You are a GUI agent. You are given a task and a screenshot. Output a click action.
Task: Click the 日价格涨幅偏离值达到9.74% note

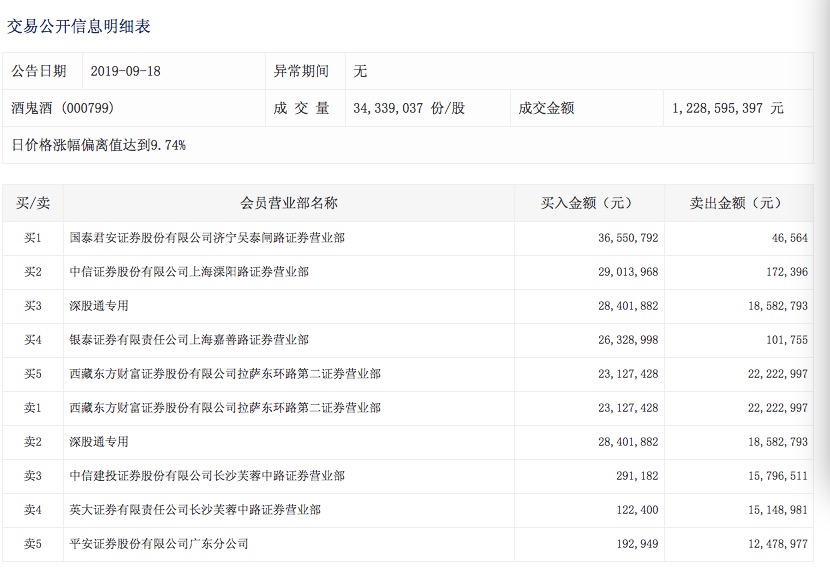click(x=98, y=145)
